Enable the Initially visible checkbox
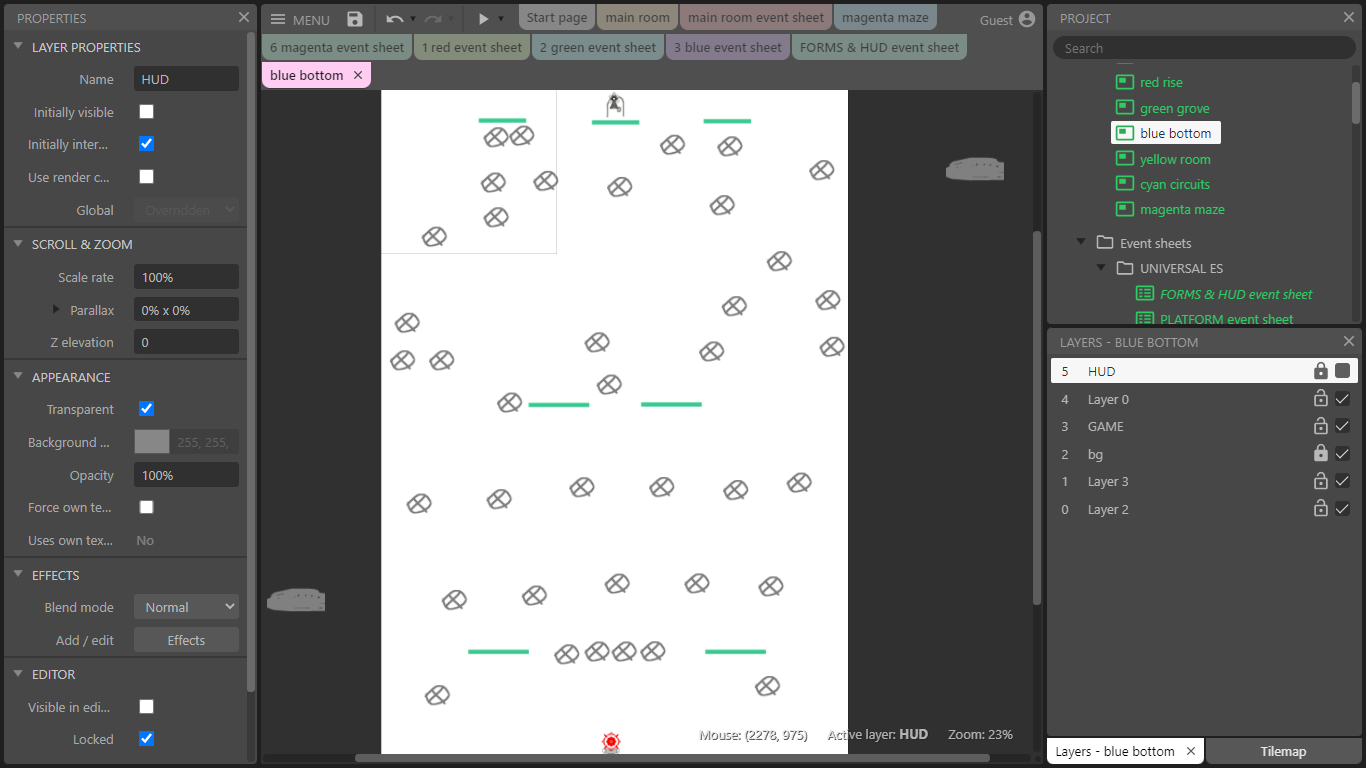The image size is (1366, 768). tap(146, 112)
